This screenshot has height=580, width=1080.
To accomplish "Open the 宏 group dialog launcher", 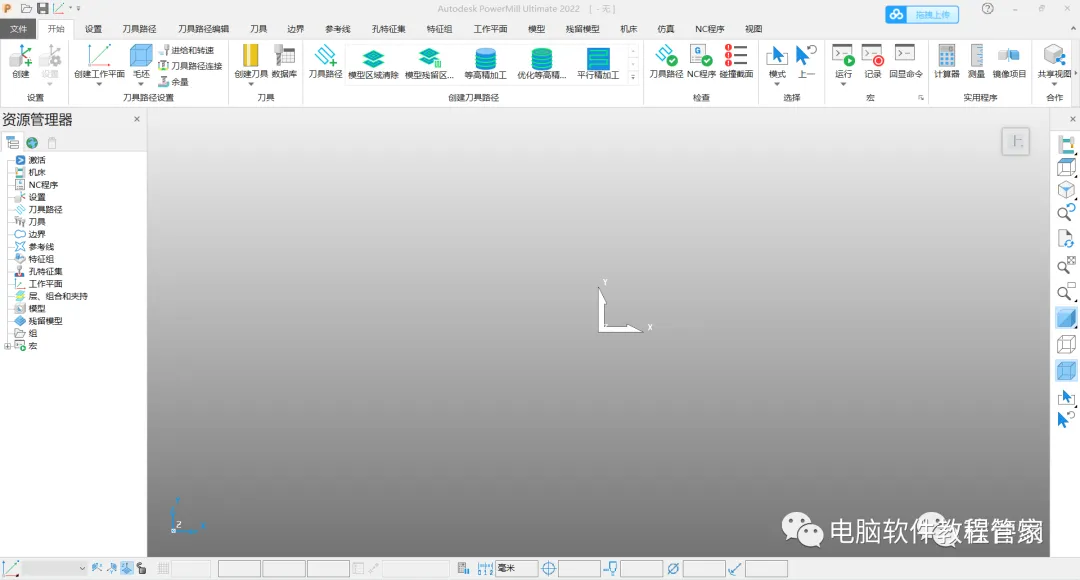I will coord(921,98).
